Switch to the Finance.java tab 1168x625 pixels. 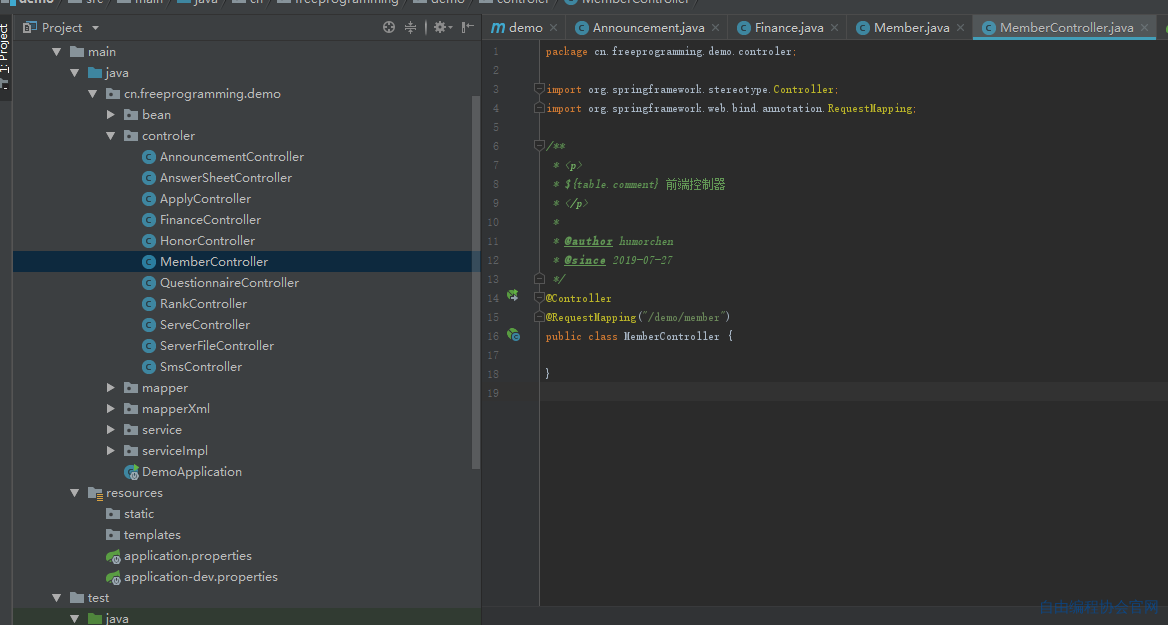(788, 28)
